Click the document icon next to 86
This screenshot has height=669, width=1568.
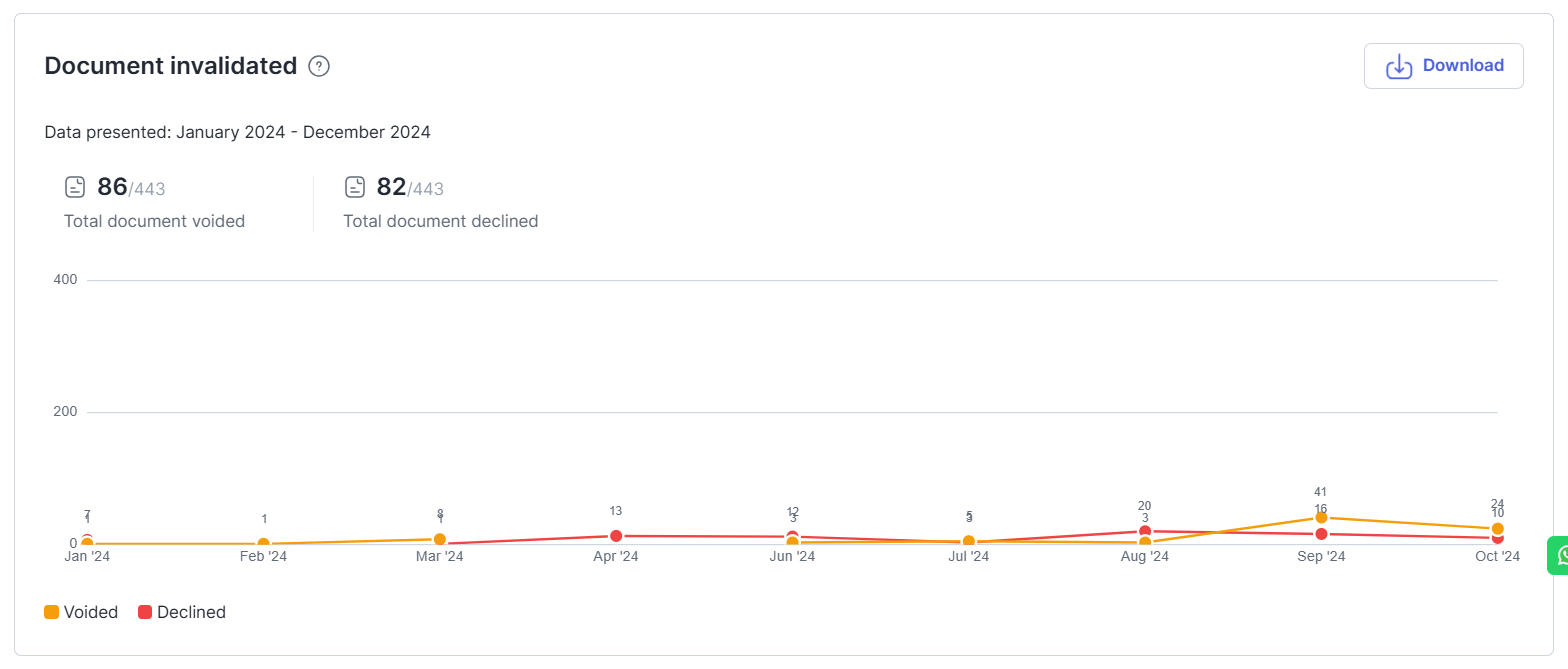click(x=75, y=187)
